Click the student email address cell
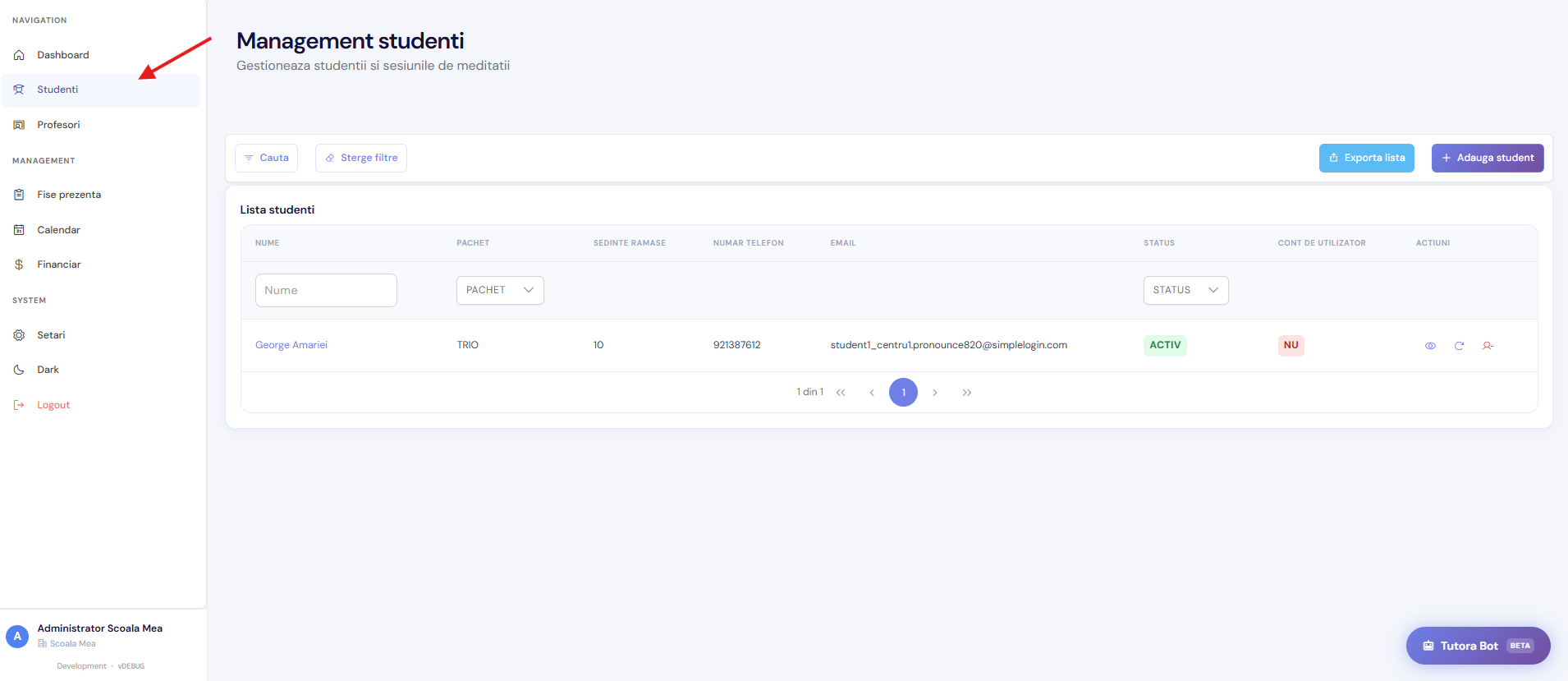 (x=949, y=345)
